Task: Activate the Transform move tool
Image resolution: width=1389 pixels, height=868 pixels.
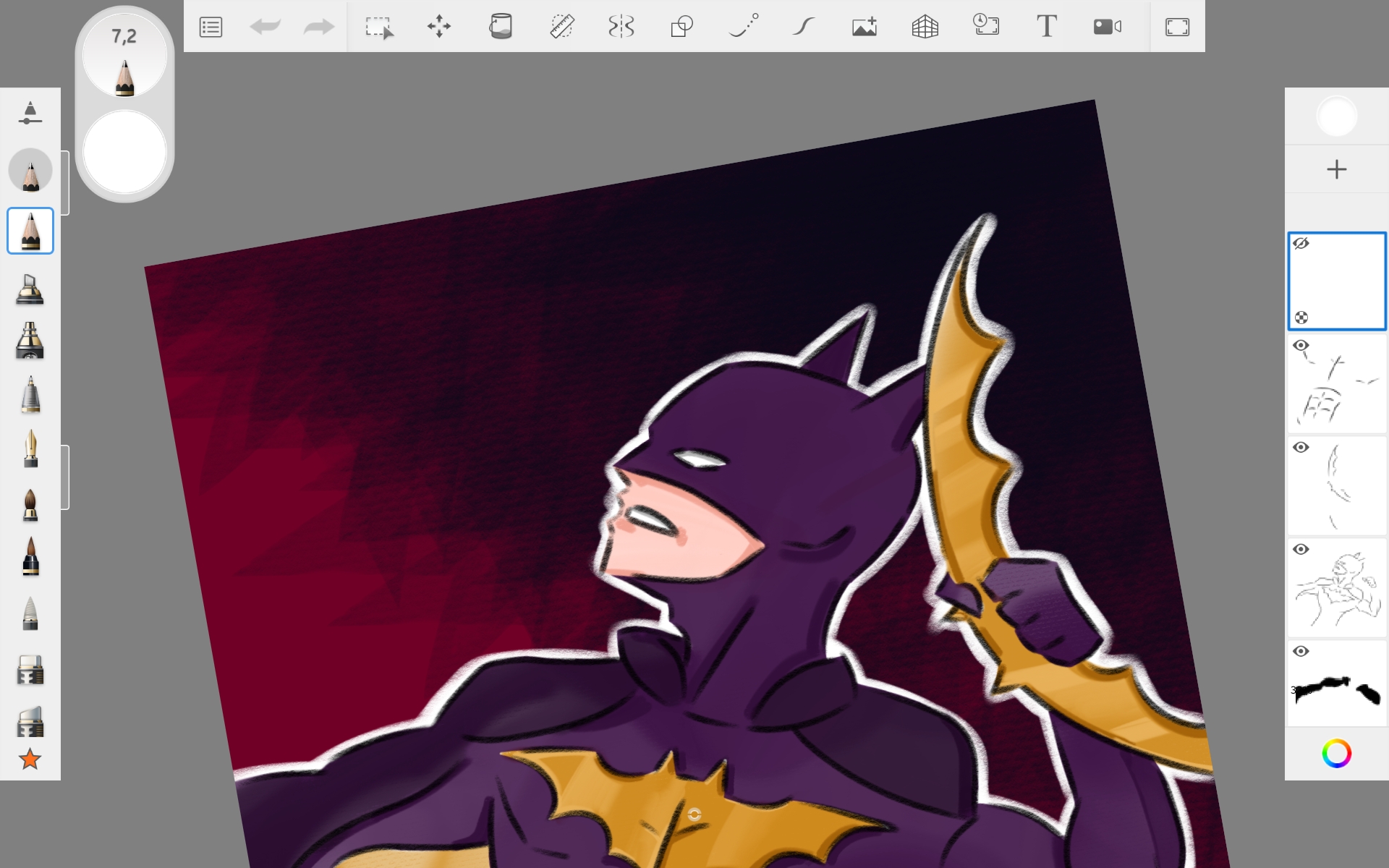Action: click(439, 27)
